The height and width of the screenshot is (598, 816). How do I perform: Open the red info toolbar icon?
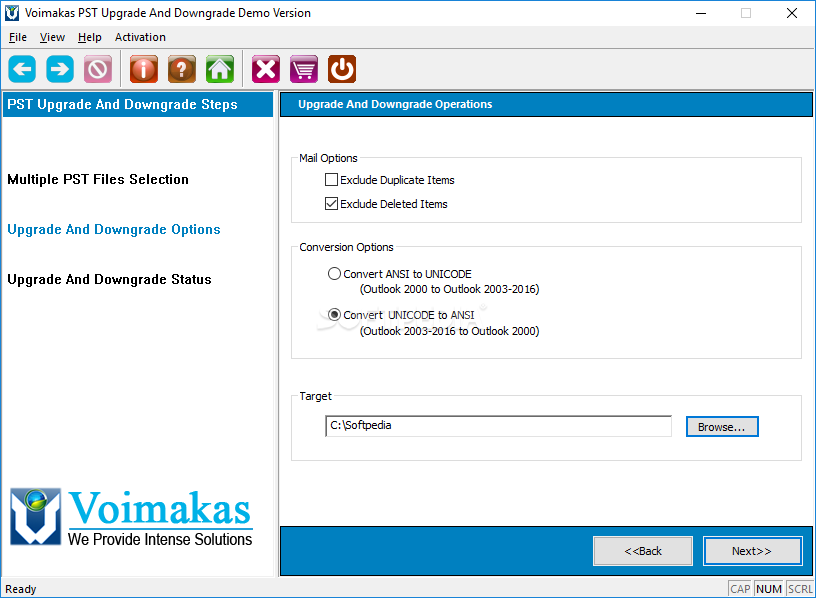pos(144,69)
